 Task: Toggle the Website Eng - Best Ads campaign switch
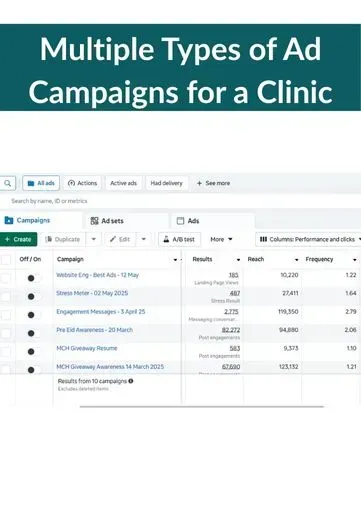click(x=34, y=278)
